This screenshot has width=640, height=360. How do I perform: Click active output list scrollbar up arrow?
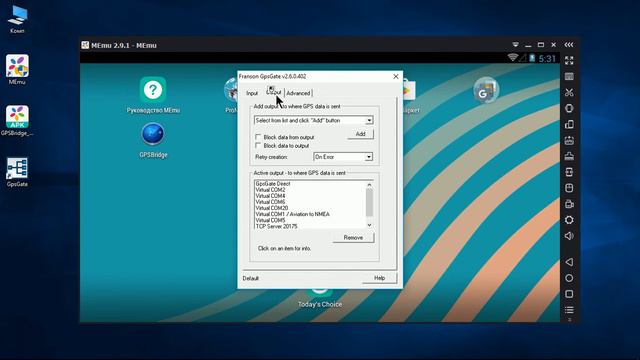pos(369,184)
